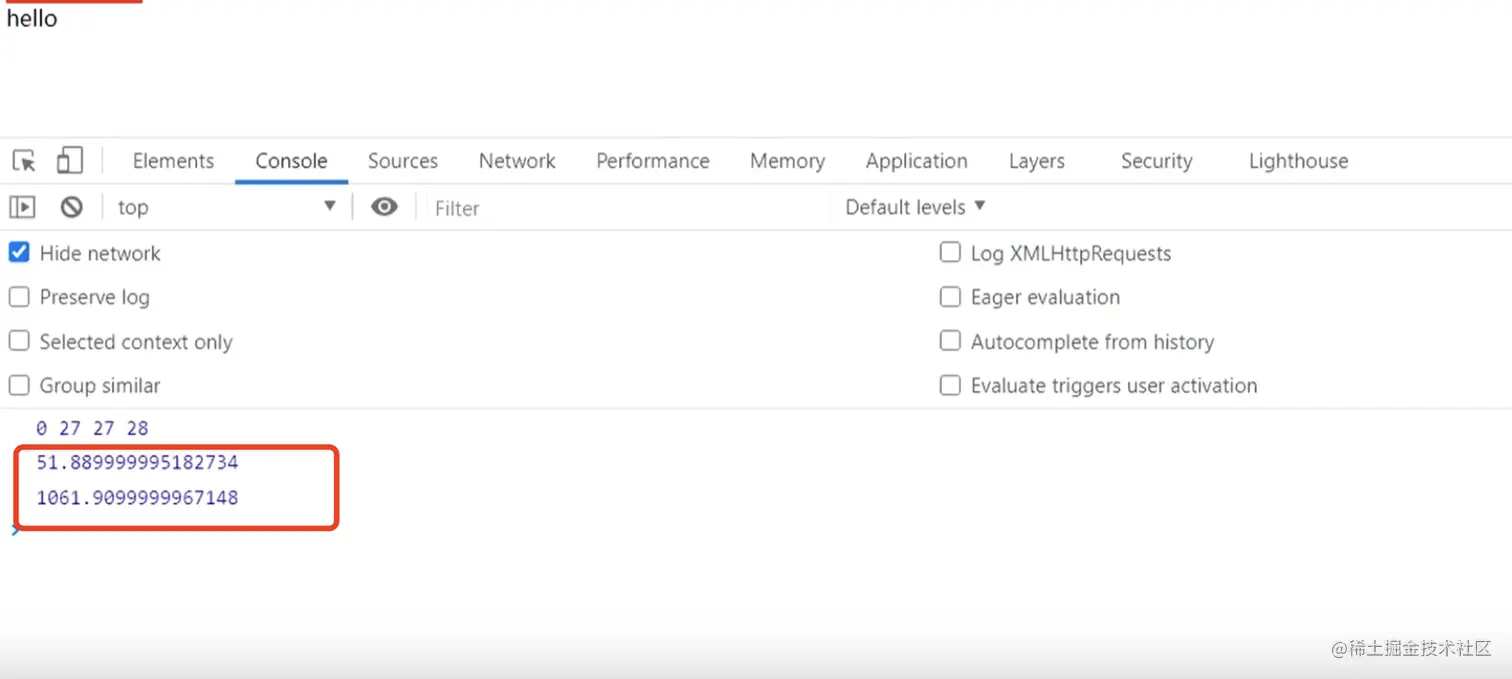Open the Elements tab
1512x679 pixels.
tap(173, 161)
